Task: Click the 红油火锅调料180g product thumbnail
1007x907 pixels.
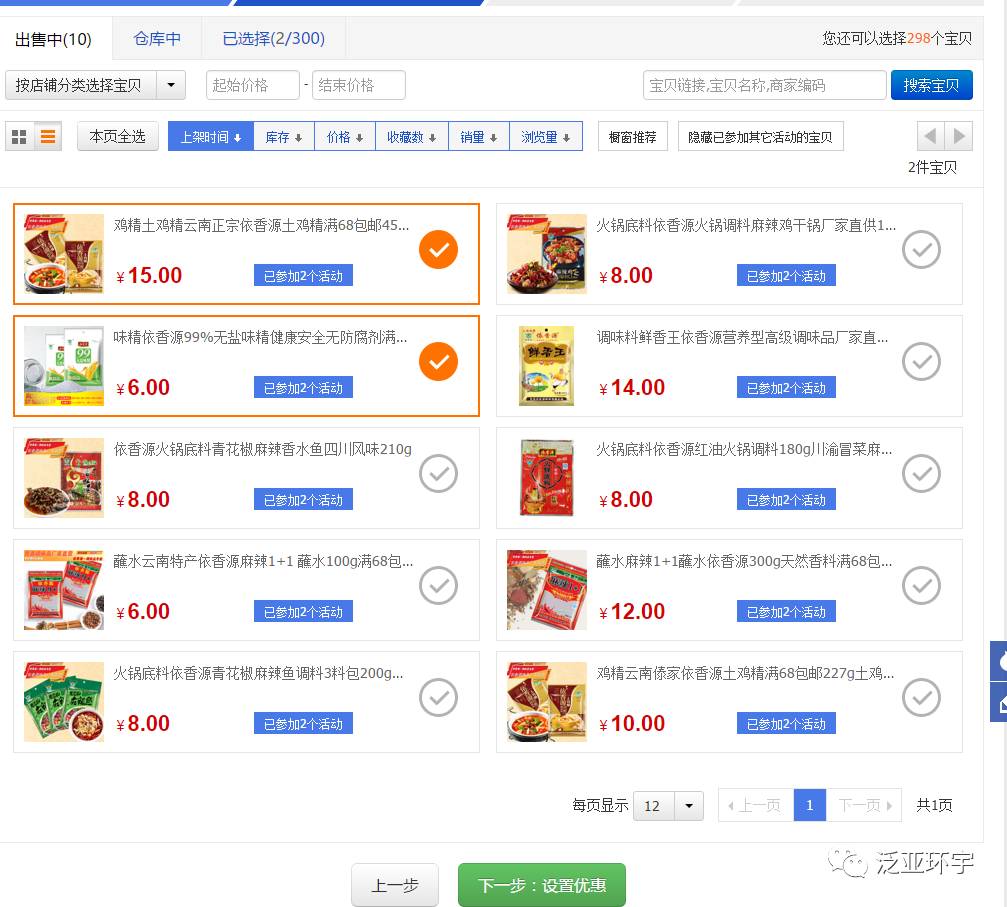Action: 547,478
